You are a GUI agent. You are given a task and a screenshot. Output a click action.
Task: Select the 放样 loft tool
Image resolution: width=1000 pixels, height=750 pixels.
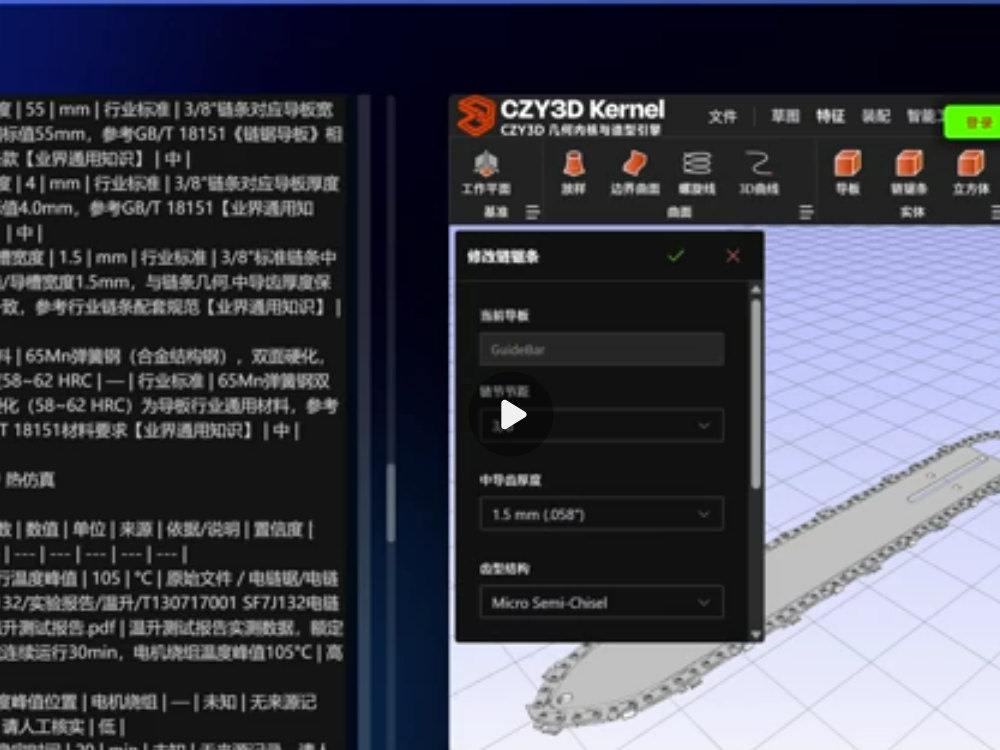(573, 173)
